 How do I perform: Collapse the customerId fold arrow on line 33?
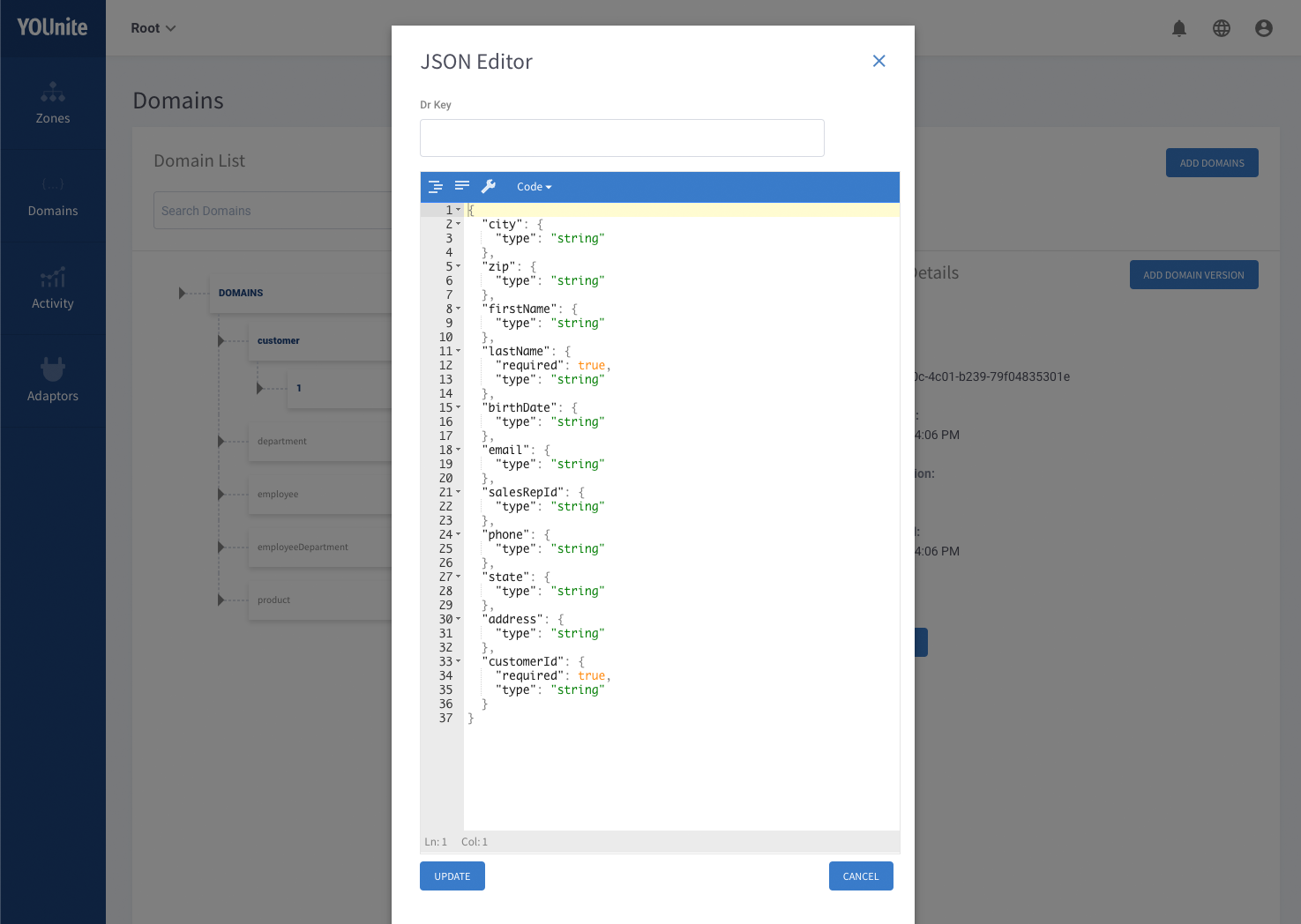coord(459,661)
